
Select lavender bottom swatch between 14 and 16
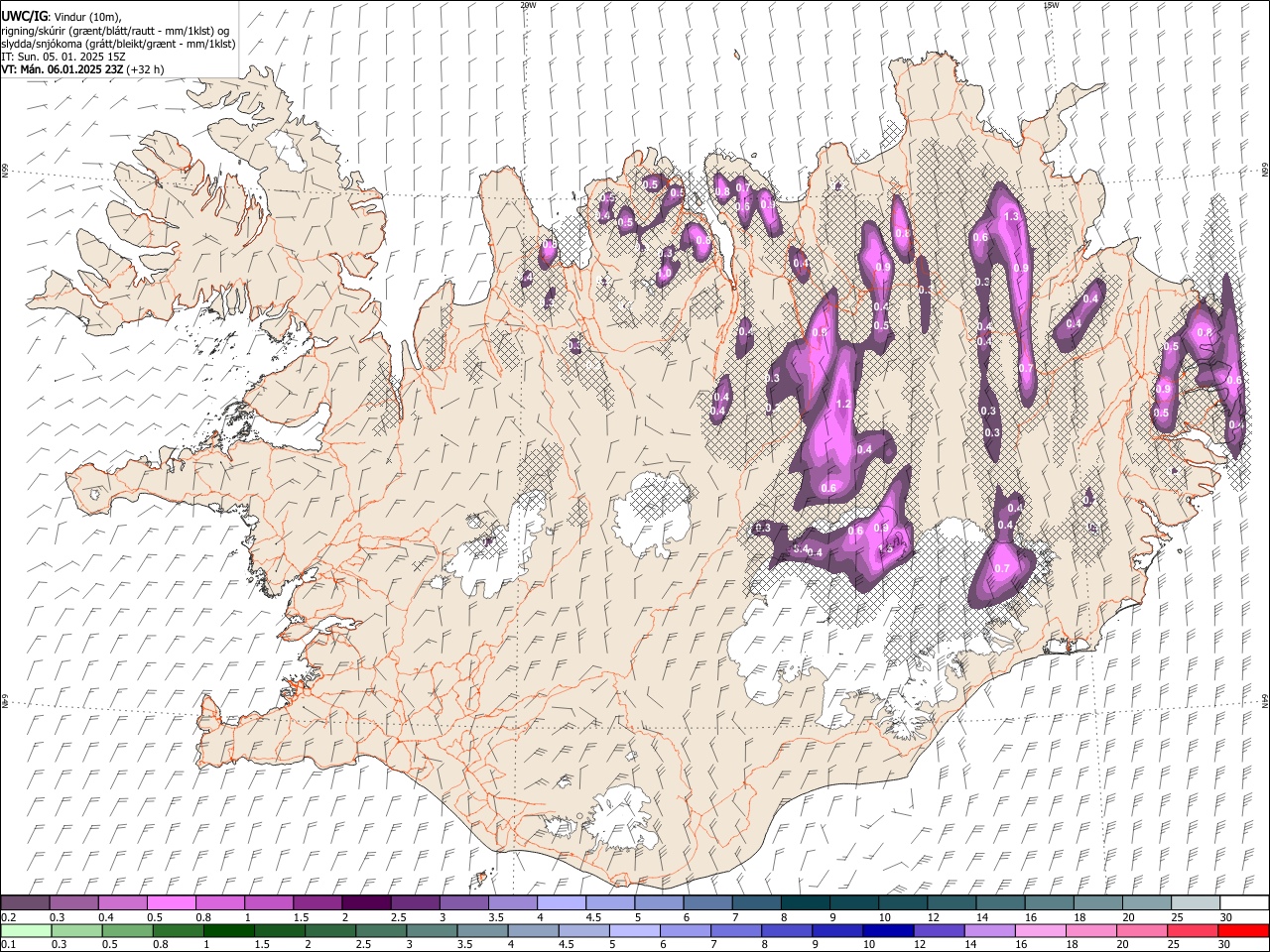coord(988,930)
